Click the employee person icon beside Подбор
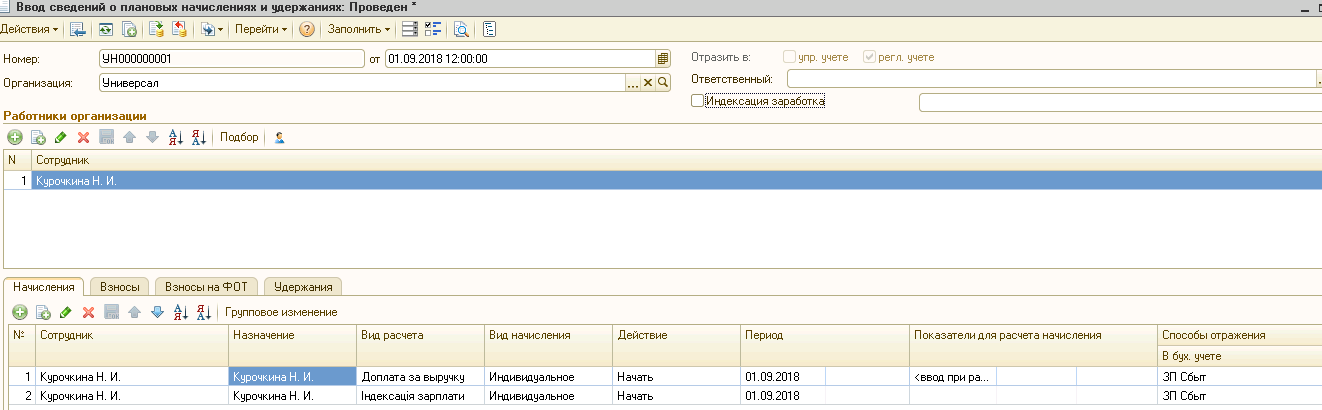Viewport: 1322px width, 410px height. (279, 137)
